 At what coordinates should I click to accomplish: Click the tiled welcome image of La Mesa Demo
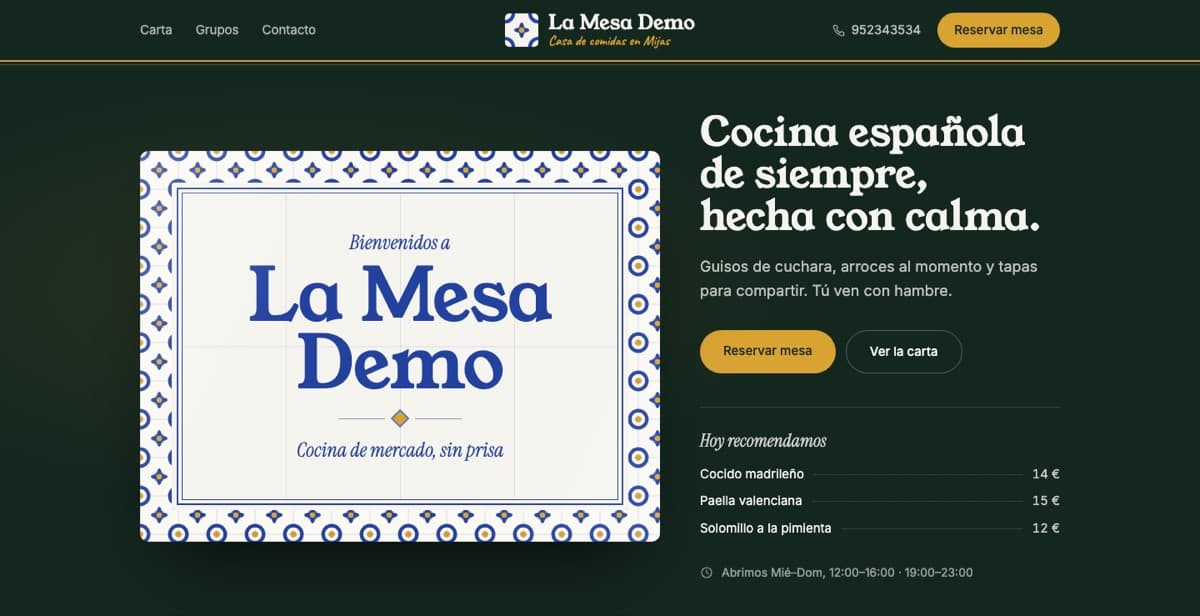(x=400, y=346)
